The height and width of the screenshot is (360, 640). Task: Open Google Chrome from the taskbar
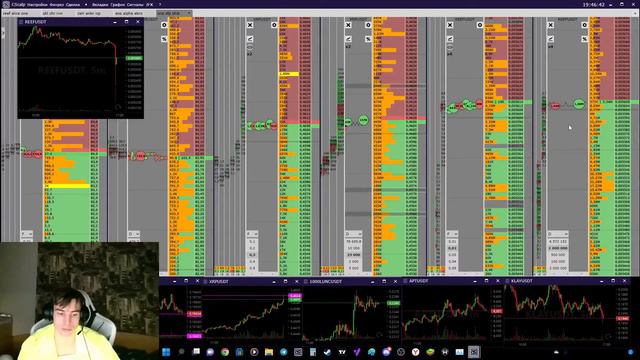point(225,352)
